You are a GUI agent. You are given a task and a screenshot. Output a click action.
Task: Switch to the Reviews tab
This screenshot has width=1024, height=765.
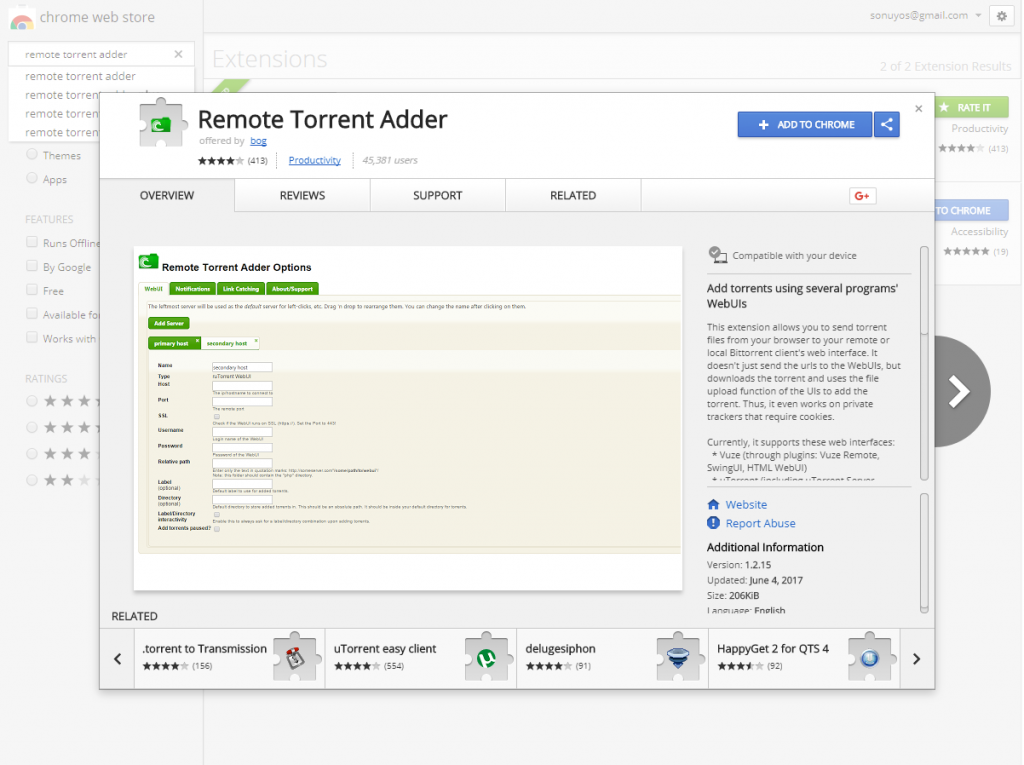pos(302,195)
